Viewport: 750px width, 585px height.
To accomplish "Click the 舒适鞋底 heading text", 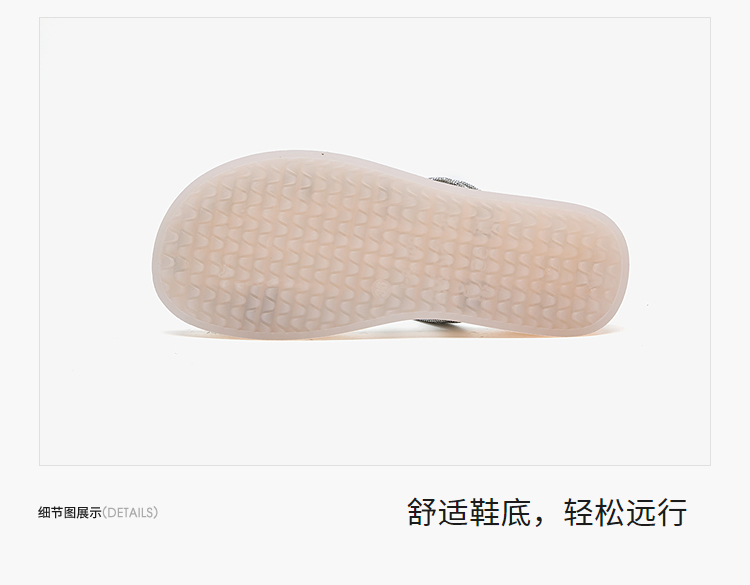I will pos(469,512).
